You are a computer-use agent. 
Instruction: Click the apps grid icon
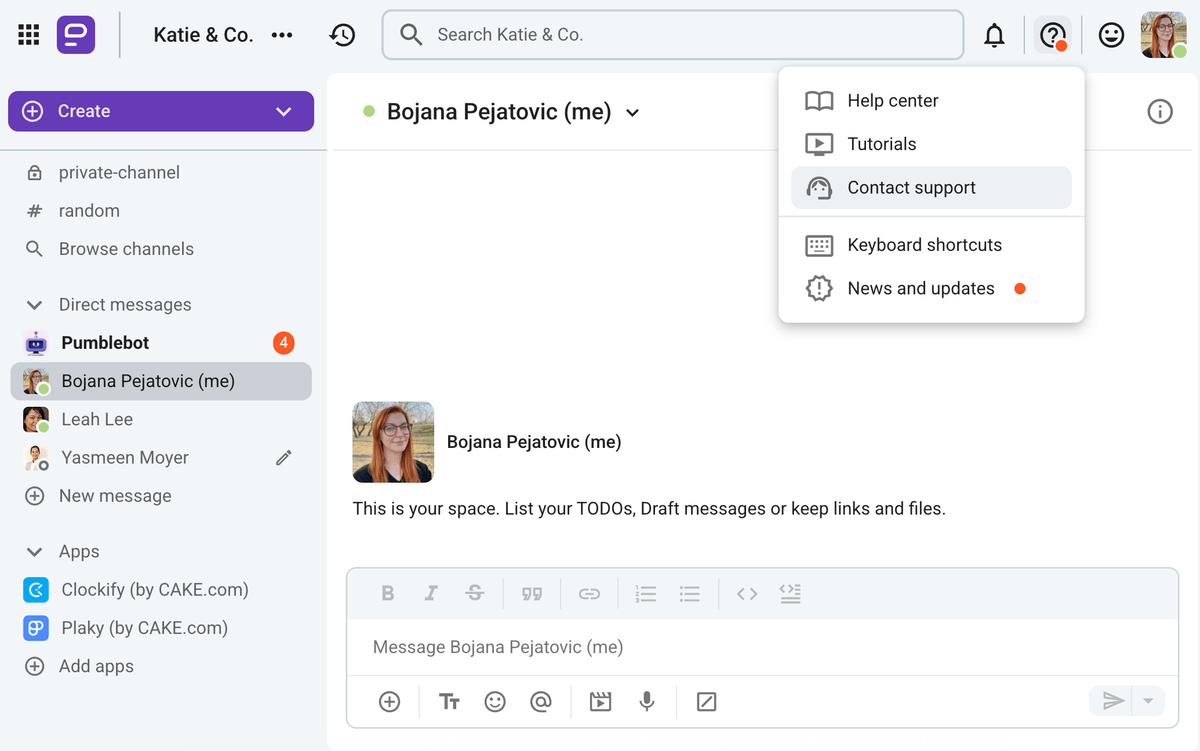pyautogui.click(x=29, y=35)
